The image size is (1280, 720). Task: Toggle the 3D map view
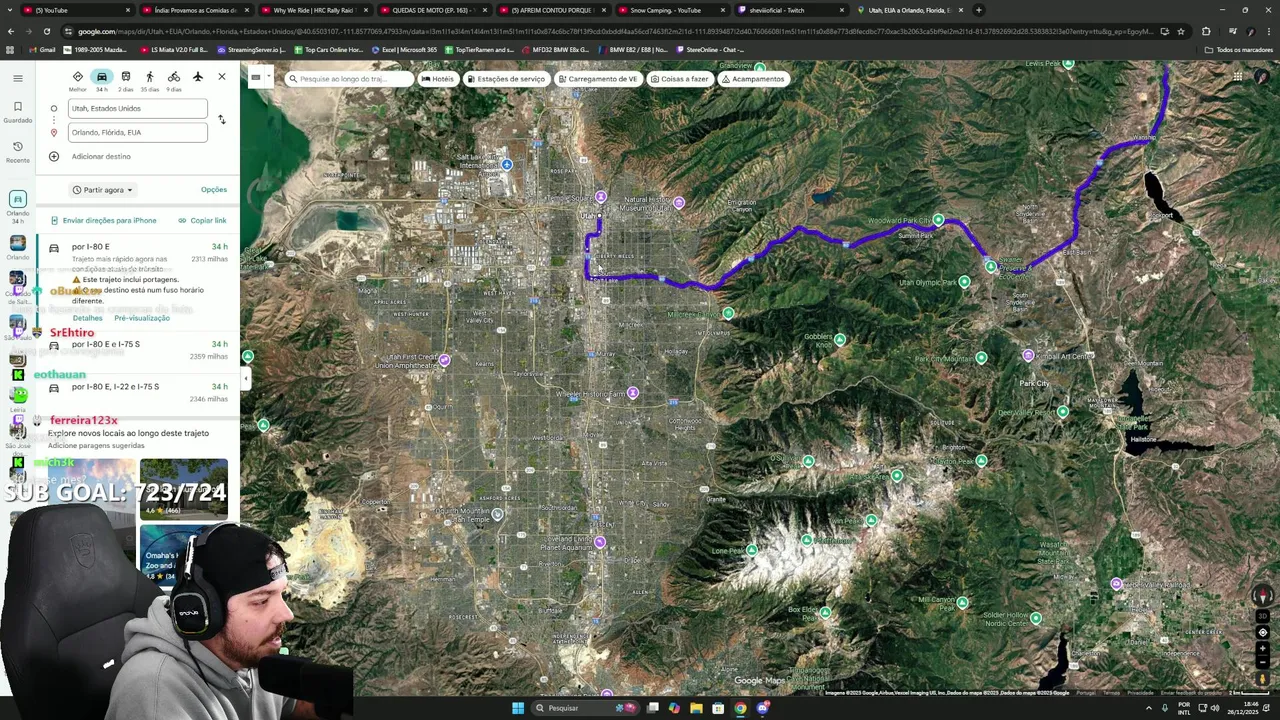[x=1263, y=617]
